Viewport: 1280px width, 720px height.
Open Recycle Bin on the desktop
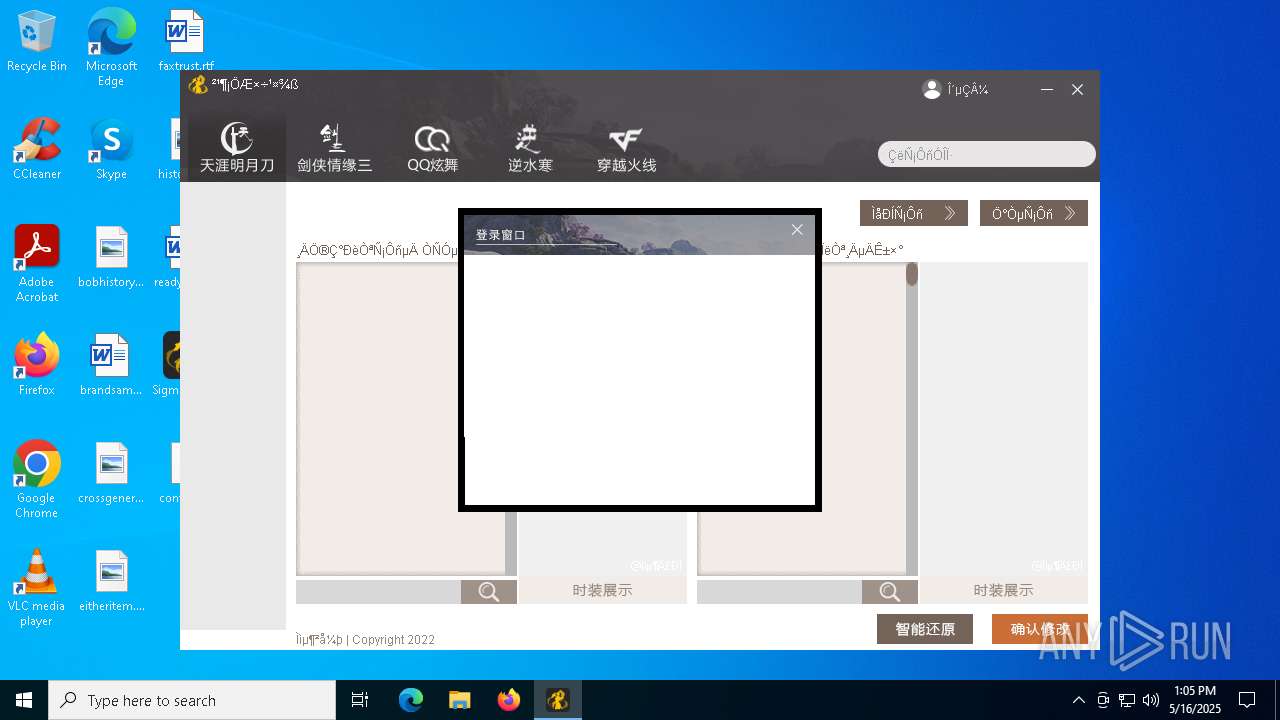click(x=37, y=42)
